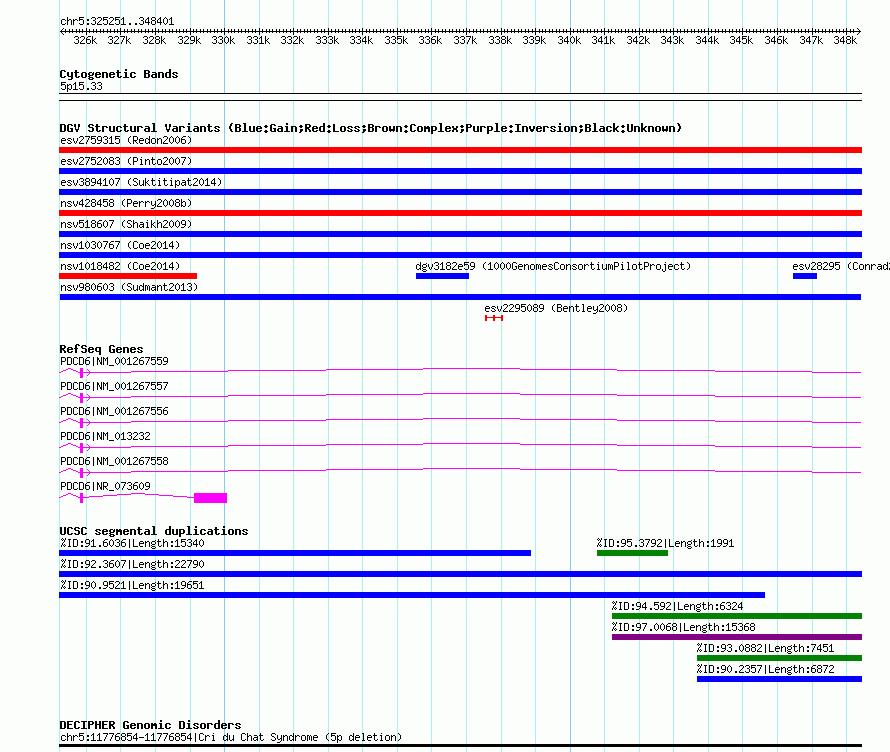890x752 pixels.
Task: Click the esv2295089 small red variant marker
Action: point(494,318)
